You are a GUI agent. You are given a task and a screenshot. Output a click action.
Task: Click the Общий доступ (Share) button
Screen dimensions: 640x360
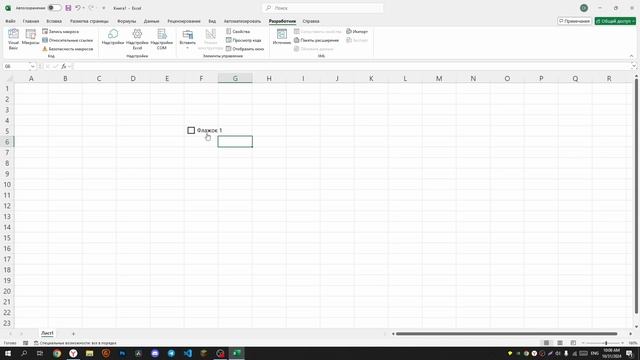[615, 21]
